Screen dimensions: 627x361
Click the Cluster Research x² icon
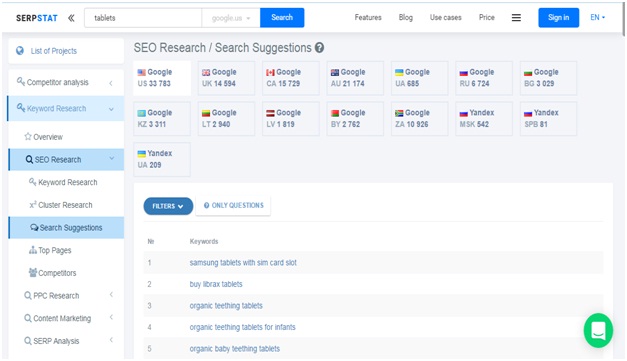33,205
